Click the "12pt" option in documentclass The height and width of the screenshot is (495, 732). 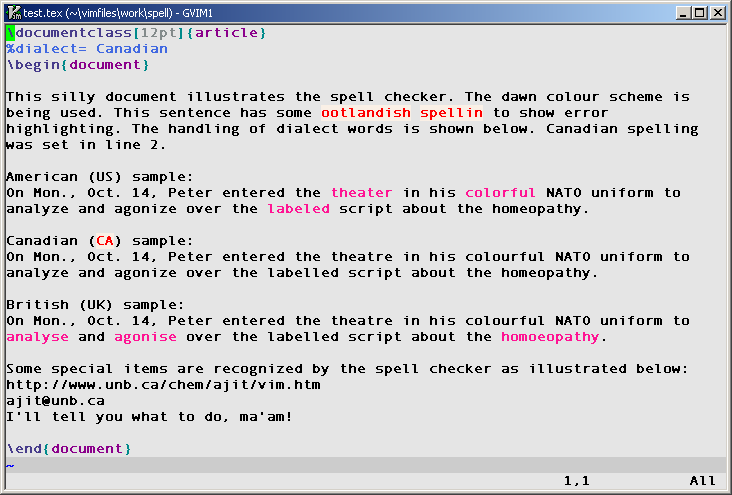click(x=140, y=33)
